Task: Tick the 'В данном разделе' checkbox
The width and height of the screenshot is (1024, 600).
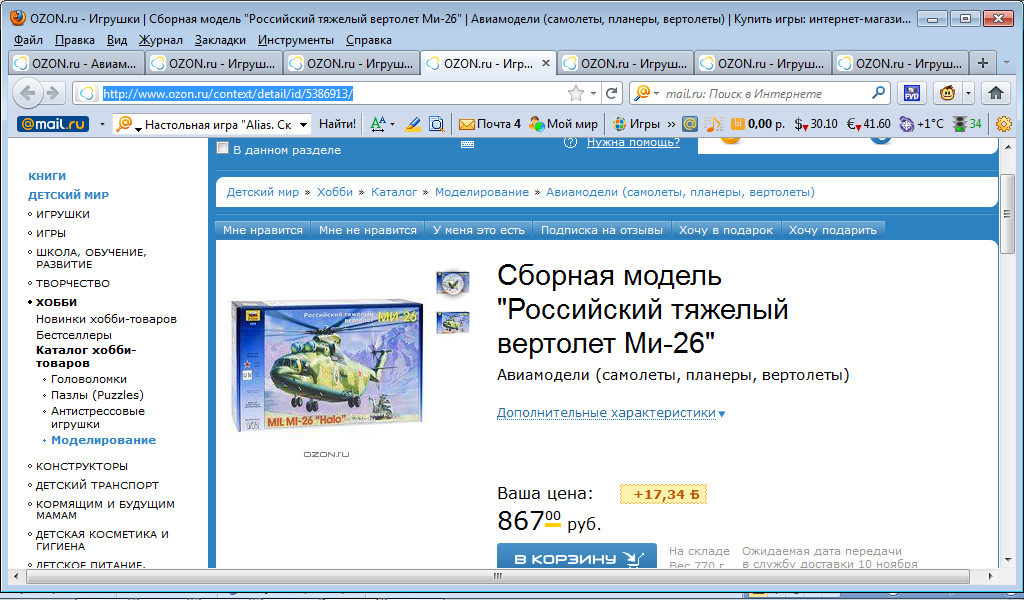Action: coord(222,148)
